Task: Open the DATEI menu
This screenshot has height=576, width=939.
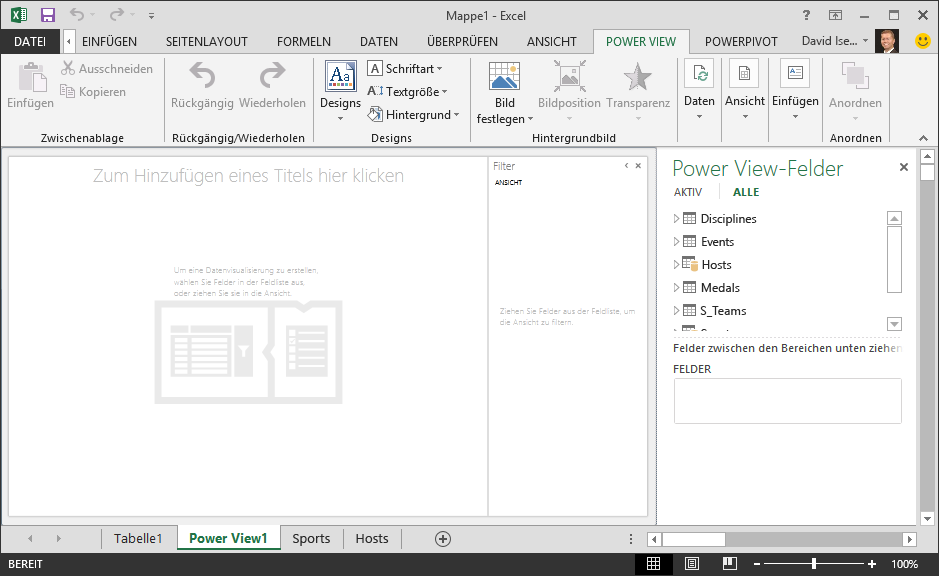Action: pyautogui.click(x=30, y=41)
